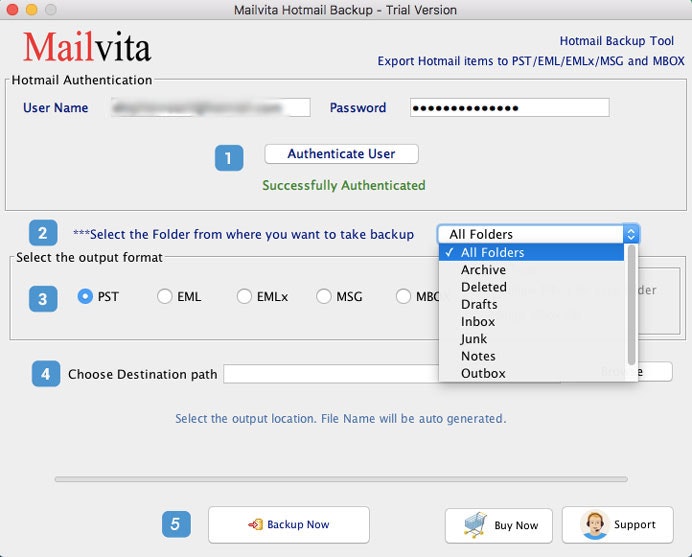The height and width of the screenshot is (557, 692).
Task: Click the Backup Now export icon
Action: coord(255,524)
